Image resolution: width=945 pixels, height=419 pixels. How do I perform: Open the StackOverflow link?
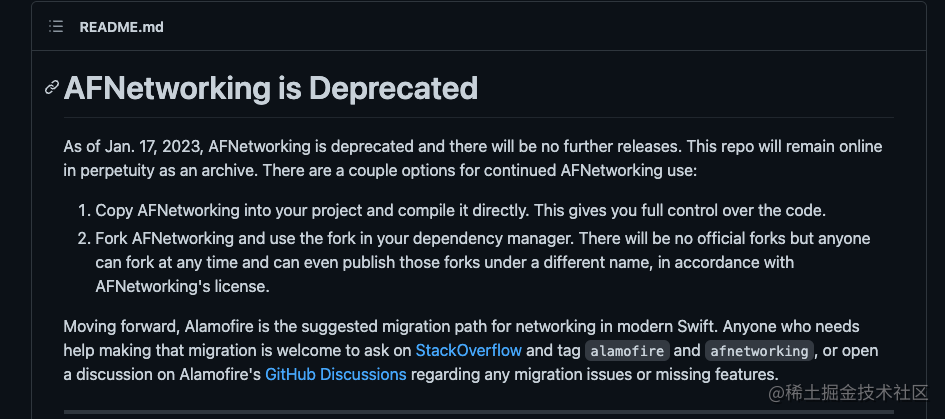(468, 350)
